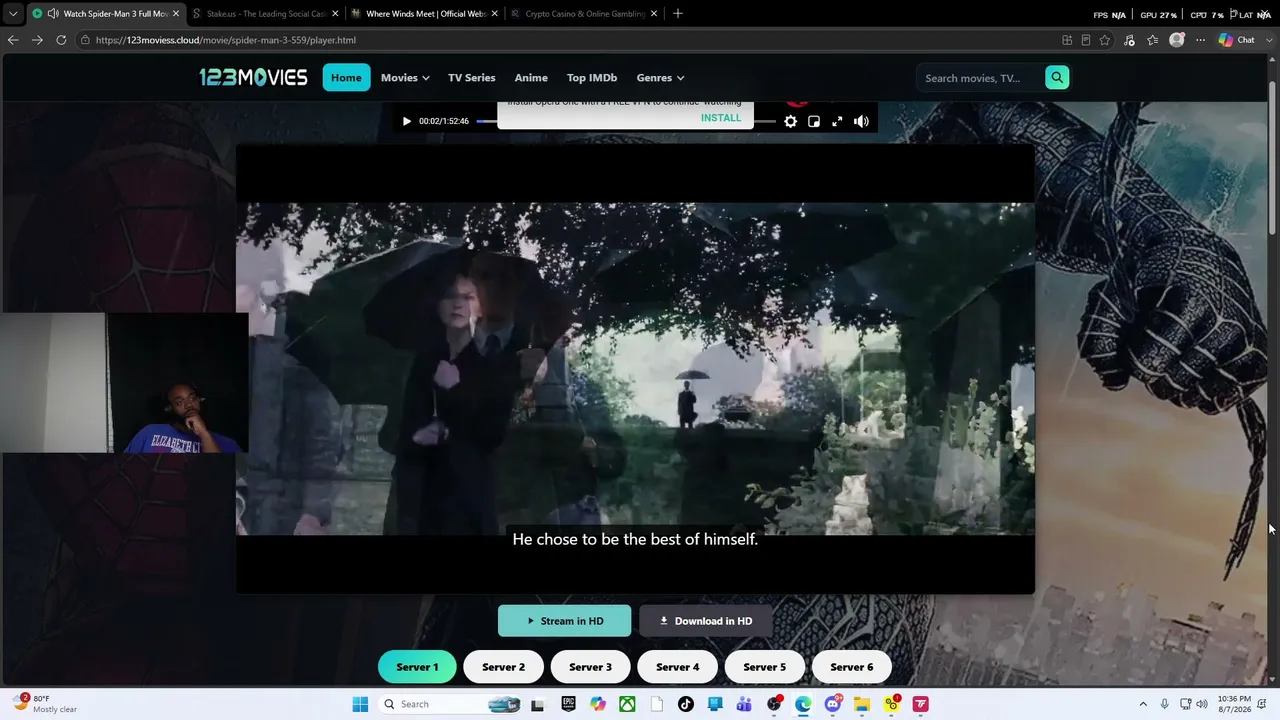Open the weather widget showing 80°F
The image size is (1280, 720).
[45, 704]
